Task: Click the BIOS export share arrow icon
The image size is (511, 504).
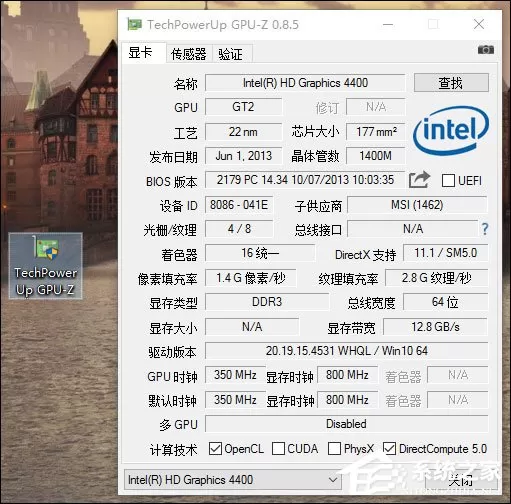Action: 419,180
